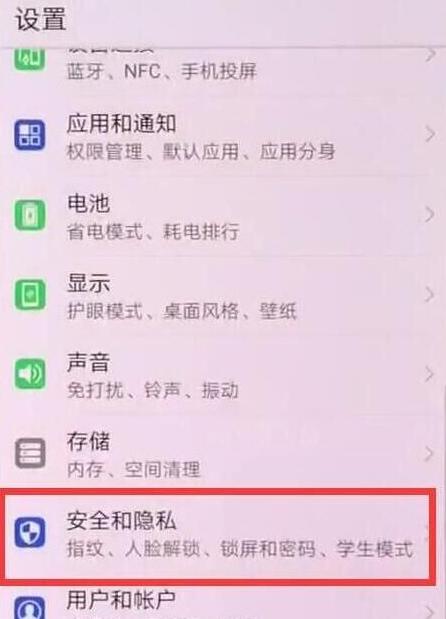This screenshot has height=619, width=446.
Task: Tap the green device connection icon at top
Action: click(x=30, y=59)
